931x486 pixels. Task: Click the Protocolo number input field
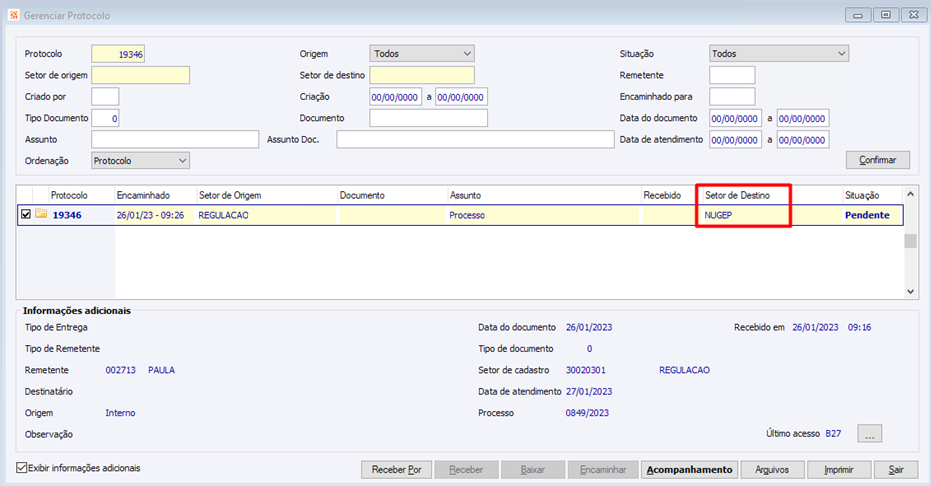(x=118, y=54)
